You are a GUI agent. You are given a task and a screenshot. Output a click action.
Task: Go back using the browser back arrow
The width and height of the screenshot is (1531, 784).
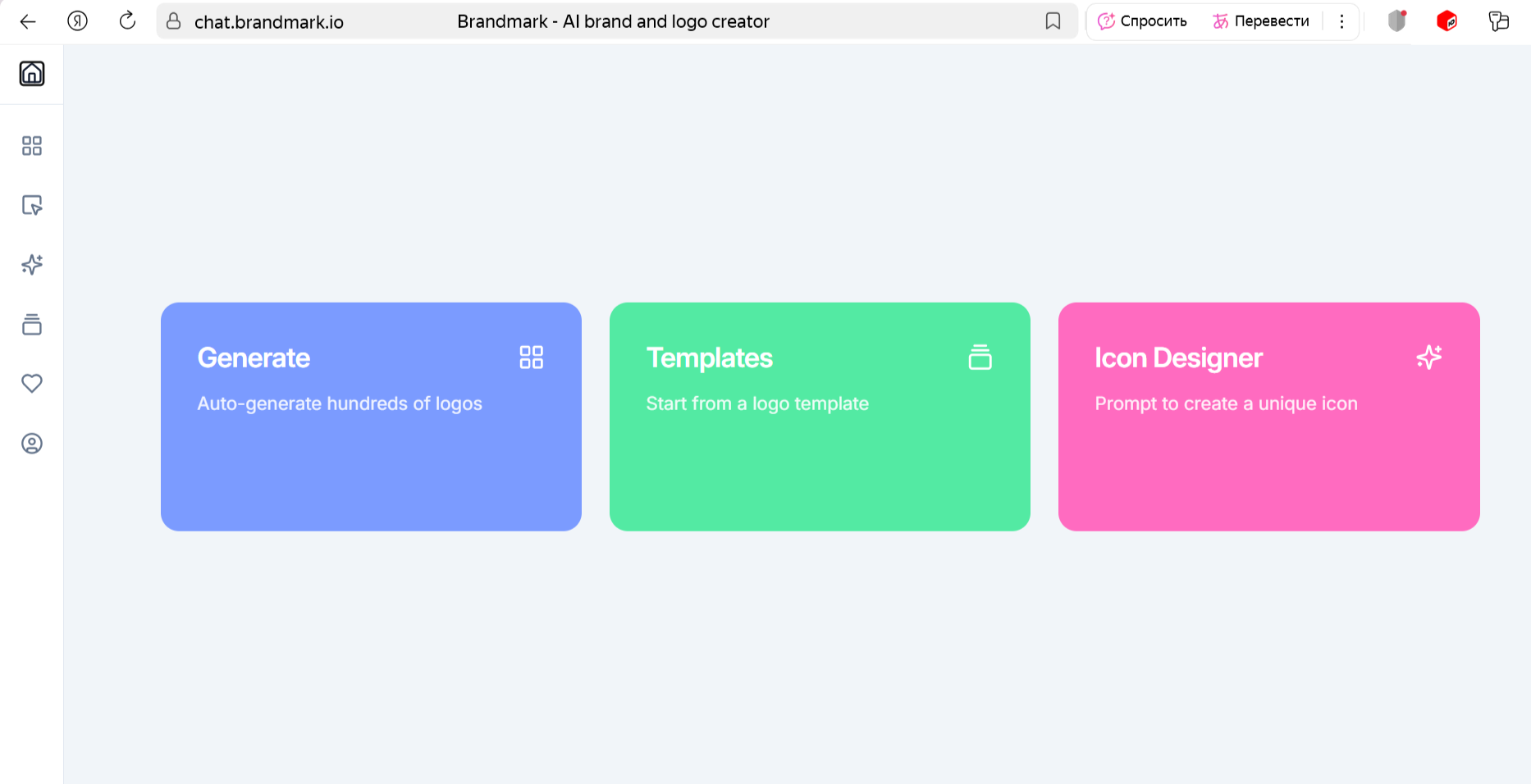[x=28, y=21]
